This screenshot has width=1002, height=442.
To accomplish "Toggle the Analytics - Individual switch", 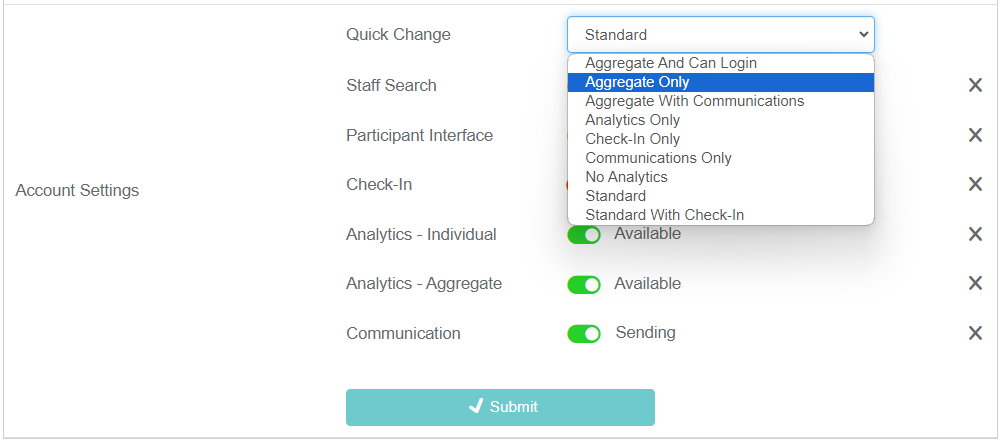I will (584, 235).
